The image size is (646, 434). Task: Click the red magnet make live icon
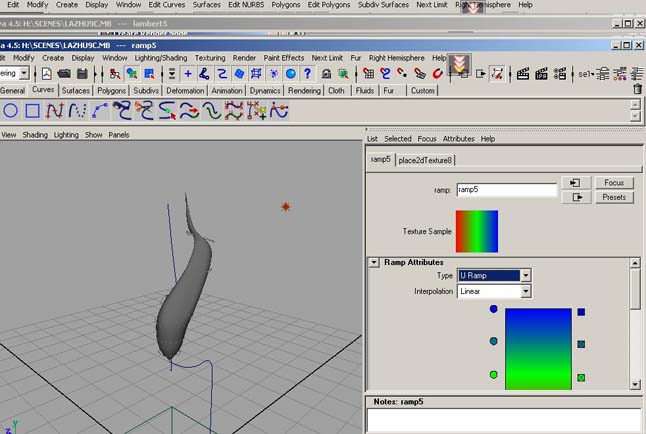(x=437, y=74)
